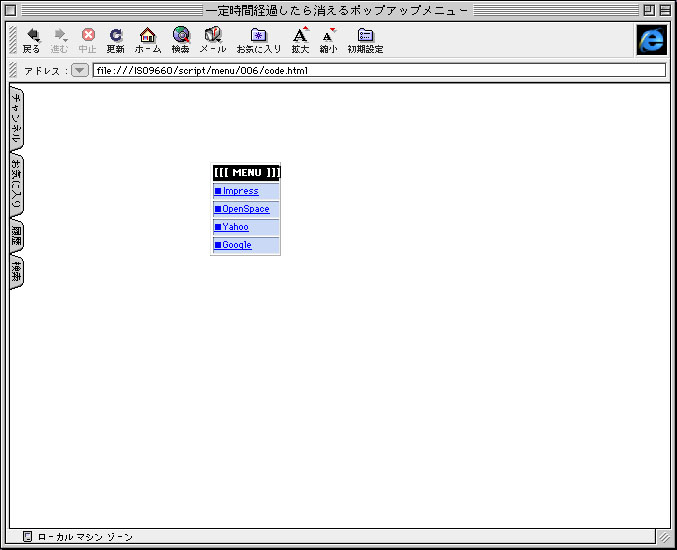Screen dimensions: 677x550
Task: Open the 検索 side tab
Action: click(16, 272)
